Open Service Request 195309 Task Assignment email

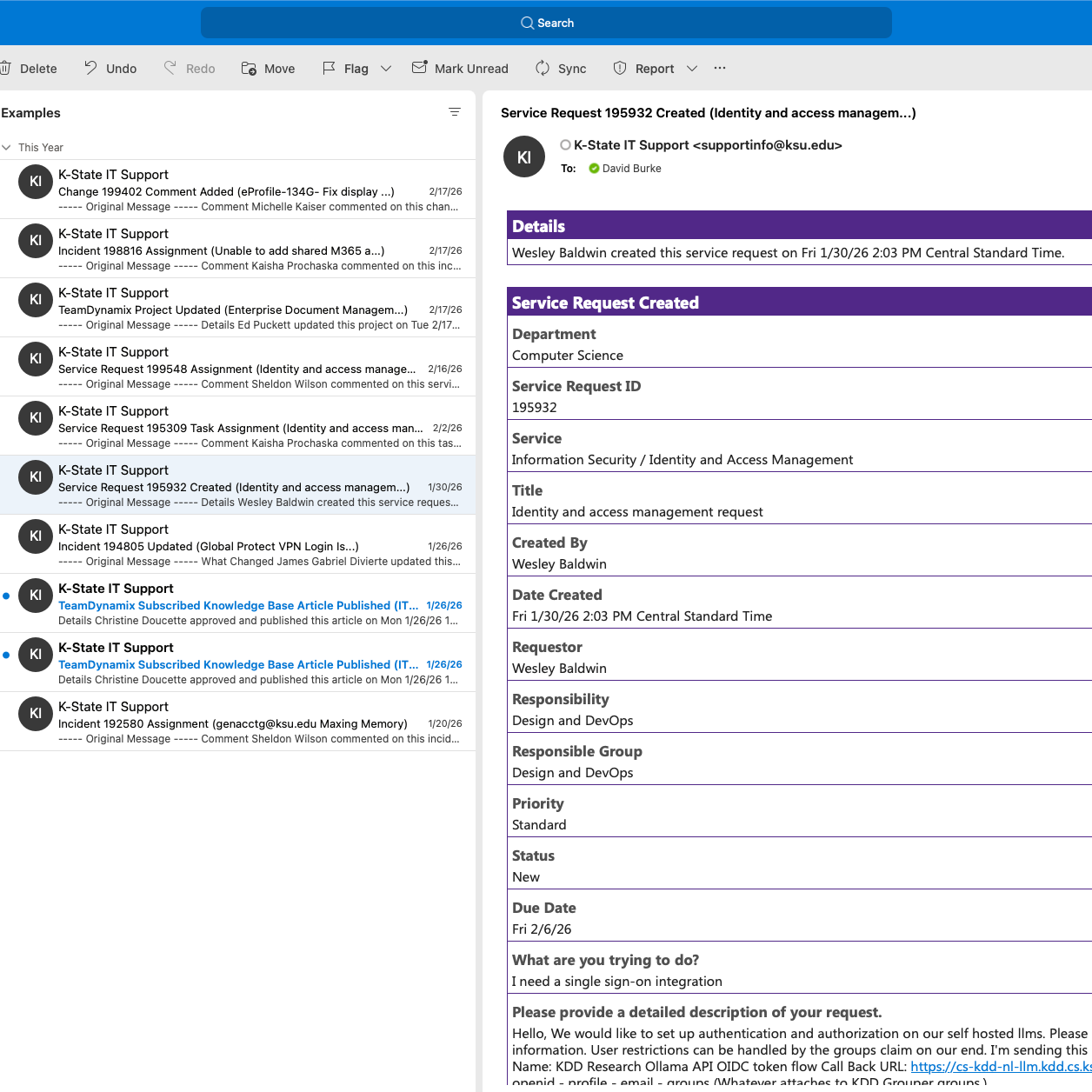(238, 426)
